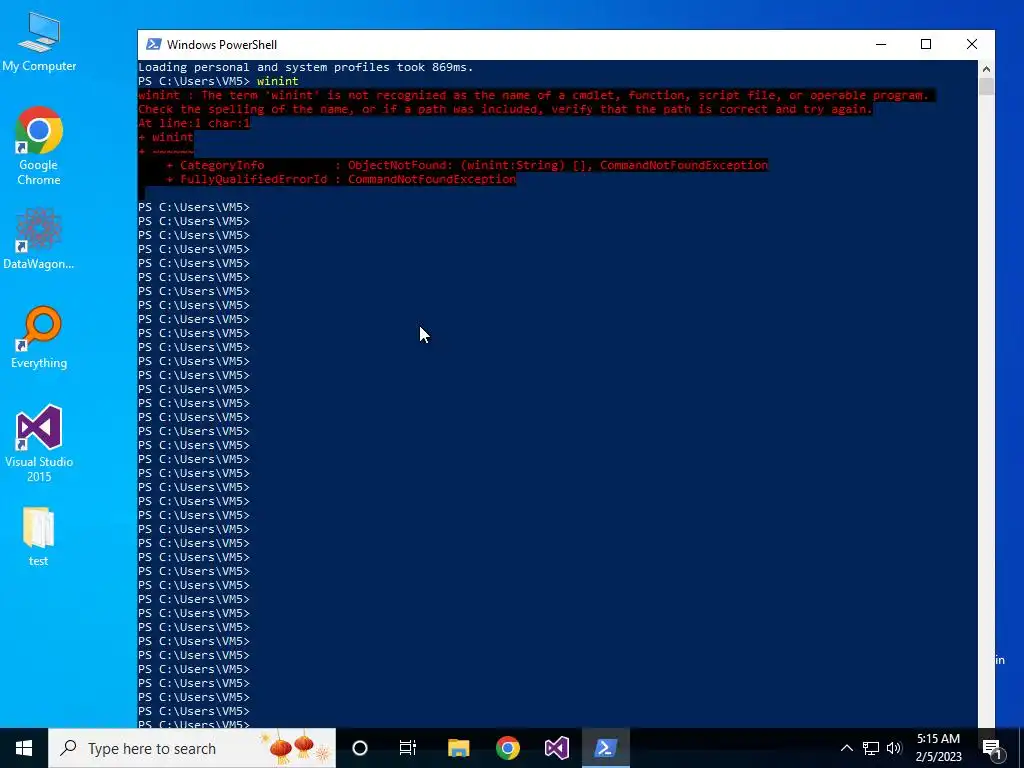Show hidden system tray icons
1024x768 pixels.
(846, 748)
